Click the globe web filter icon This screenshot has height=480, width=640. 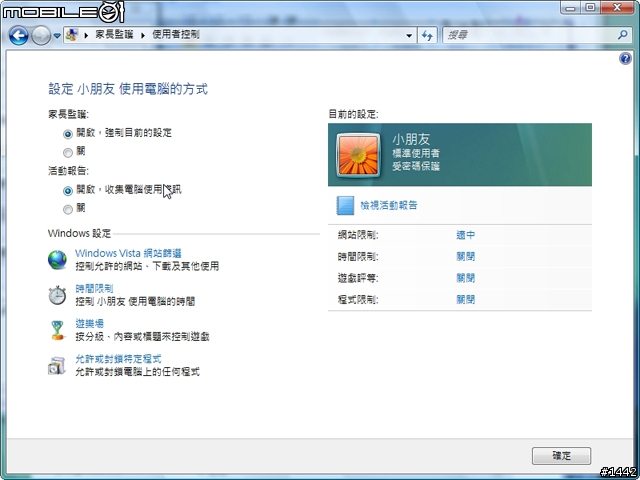57,260
